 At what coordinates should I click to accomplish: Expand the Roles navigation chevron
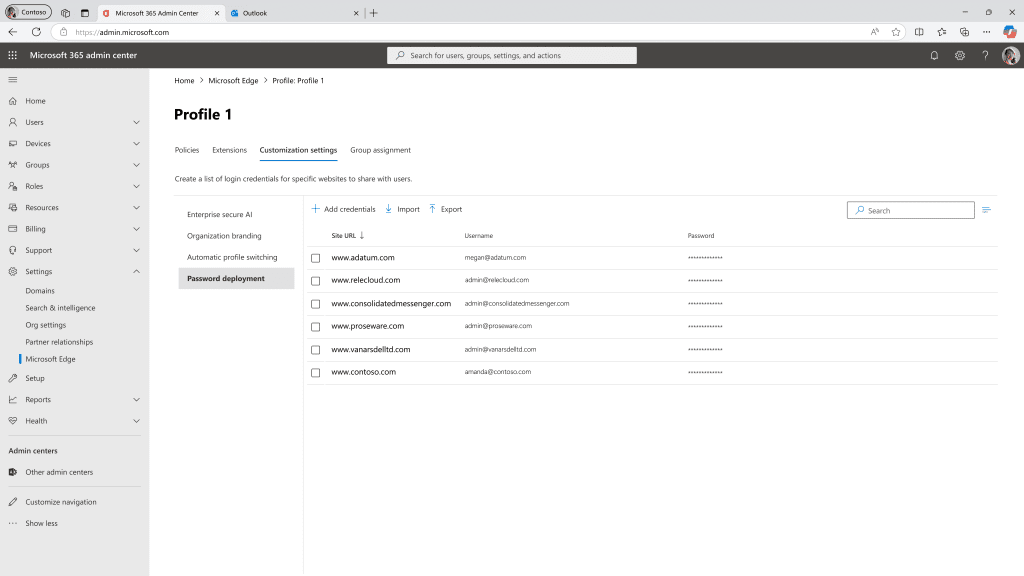coord(136,186)
